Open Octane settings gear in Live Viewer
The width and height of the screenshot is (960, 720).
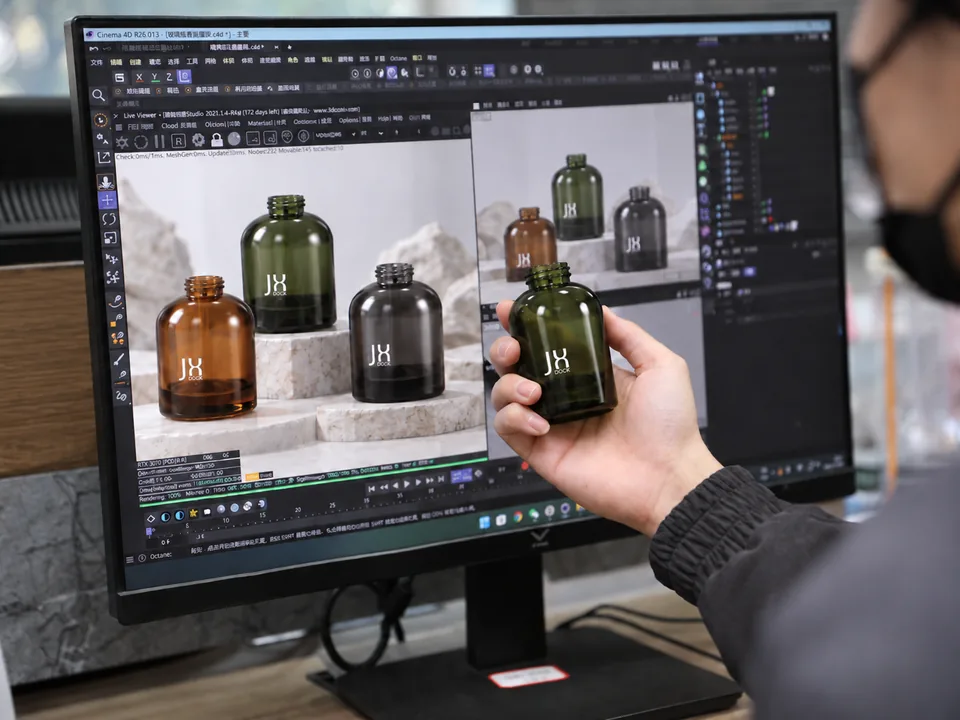[198, 140]
